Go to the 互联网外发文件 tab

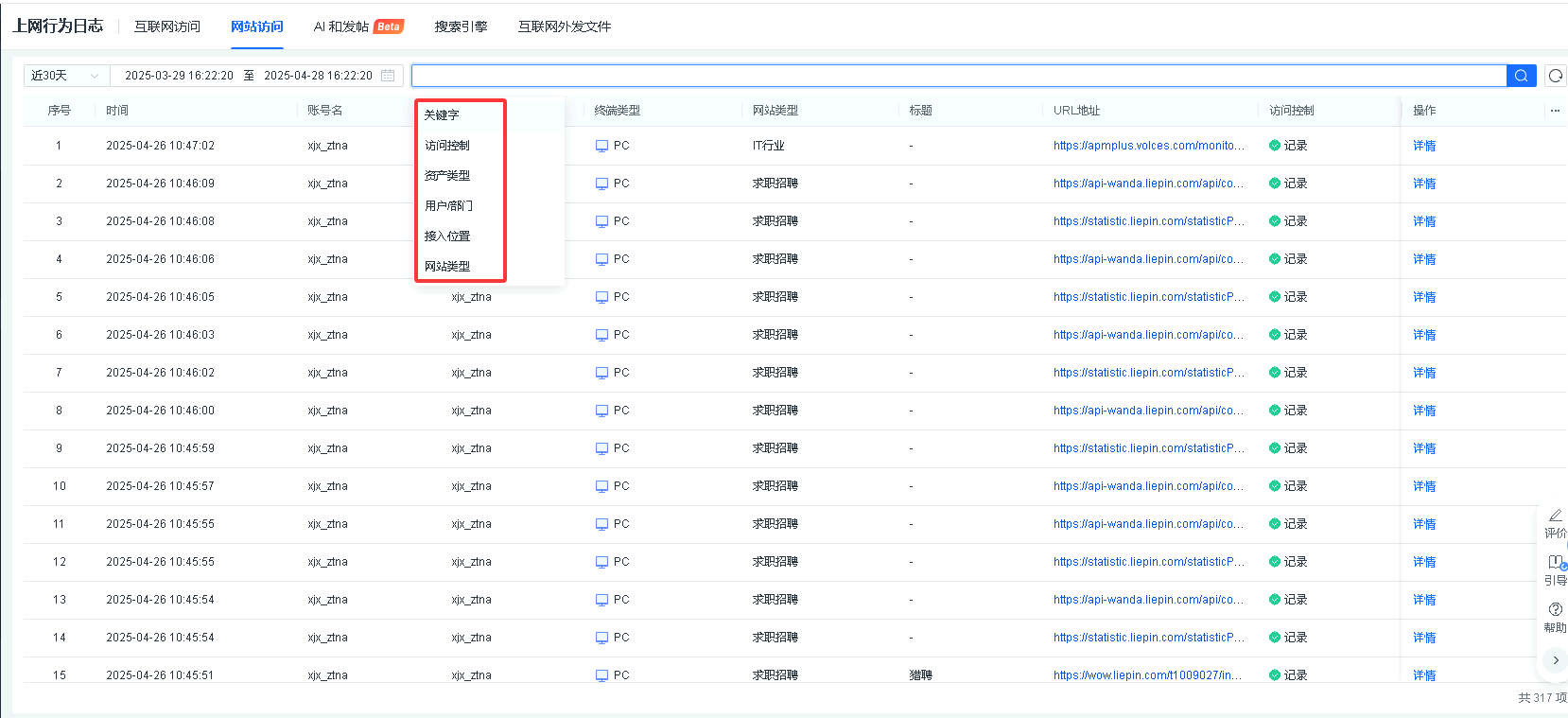click(x=565, y=26)
